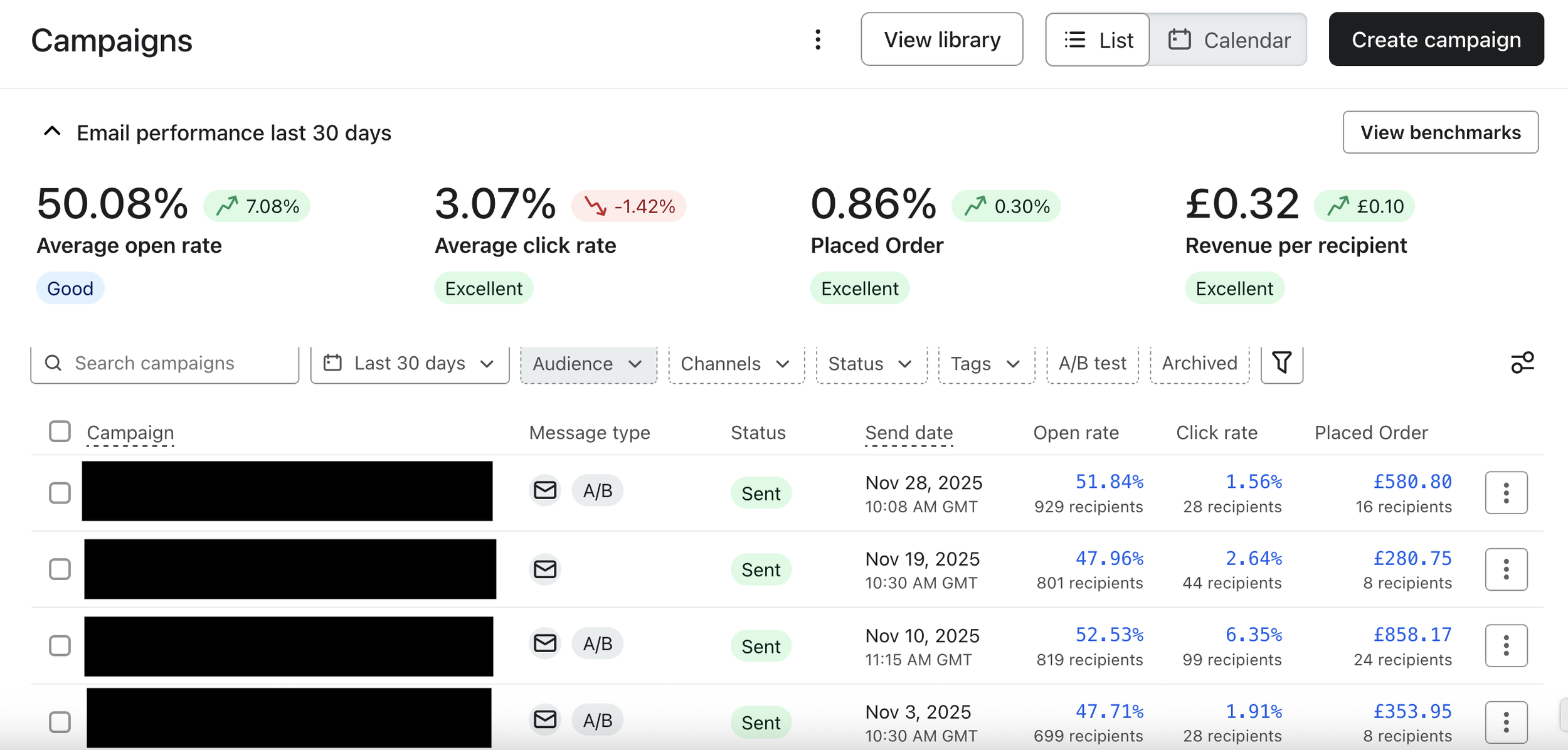Screen dimensions: 1568x750
Task: Open row actions for the Nov 10 campaign
Action: coord(1505,646)
